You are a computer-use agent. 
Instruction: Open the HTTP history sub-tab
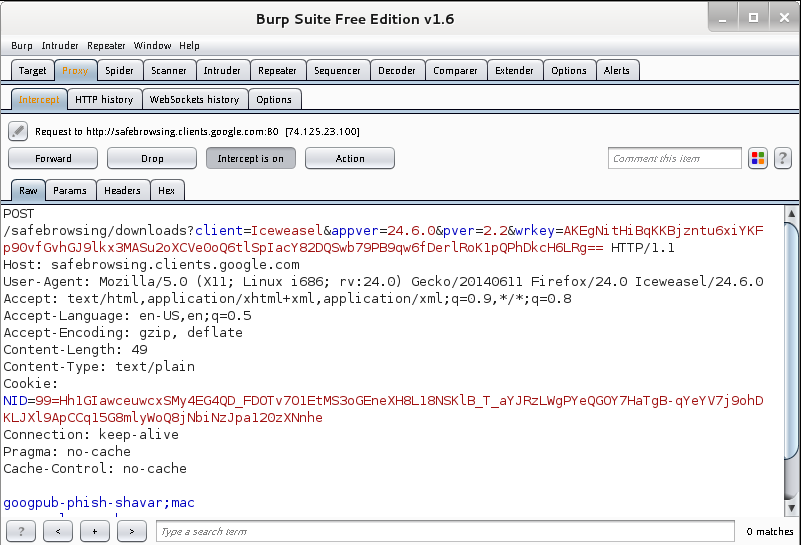pyautogui.click(x=104, y=100)
